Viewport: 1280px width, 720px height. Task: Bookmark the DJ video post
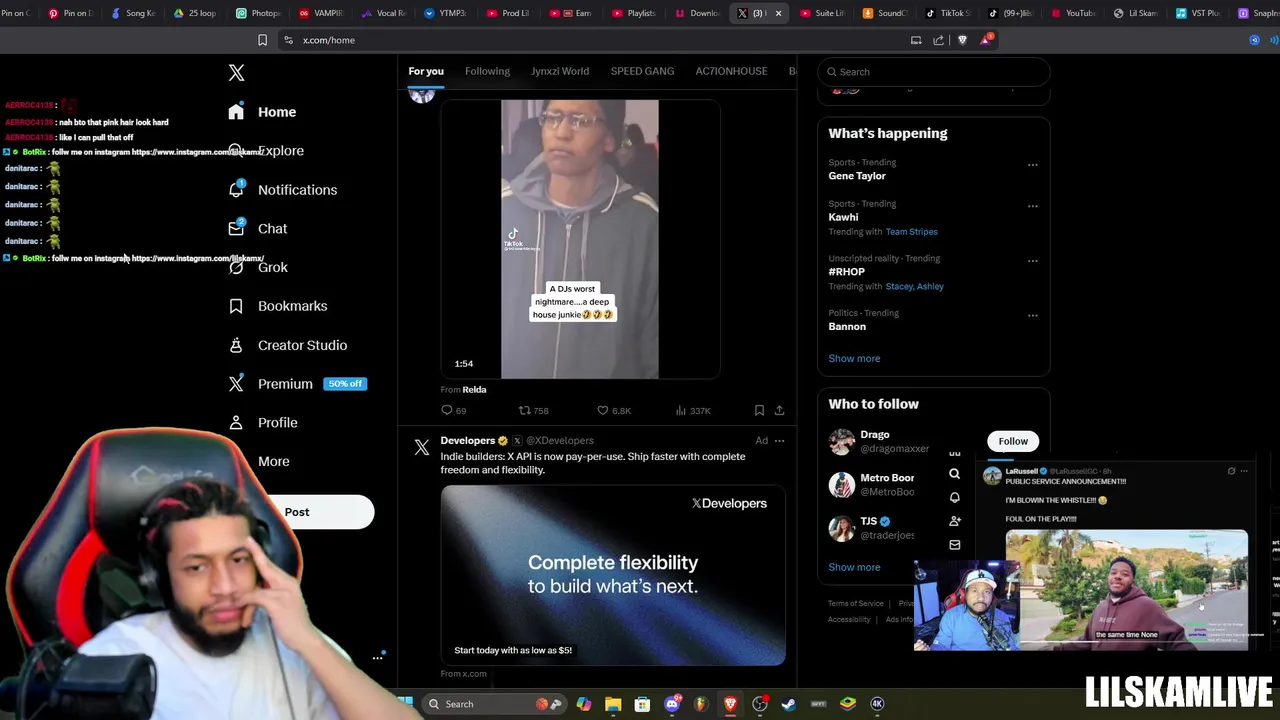759,411
